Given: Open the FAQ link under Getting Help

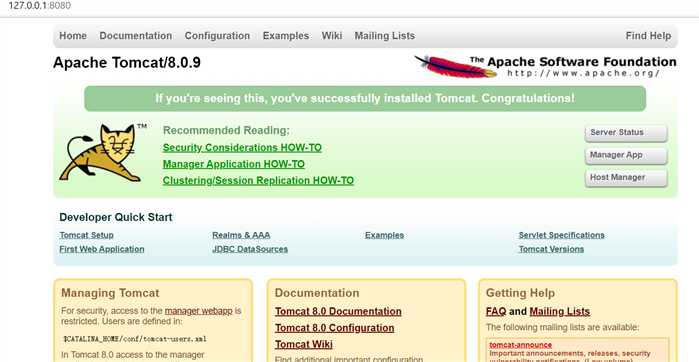Looking at the screenshot, I should [496, 312].
